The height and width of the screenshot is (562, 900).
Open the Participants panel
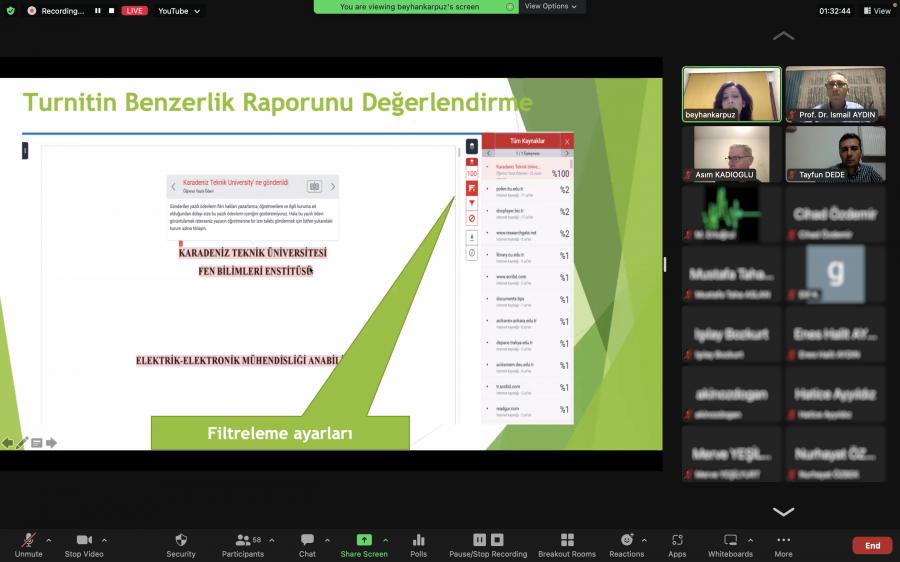(x=243, y=545)
